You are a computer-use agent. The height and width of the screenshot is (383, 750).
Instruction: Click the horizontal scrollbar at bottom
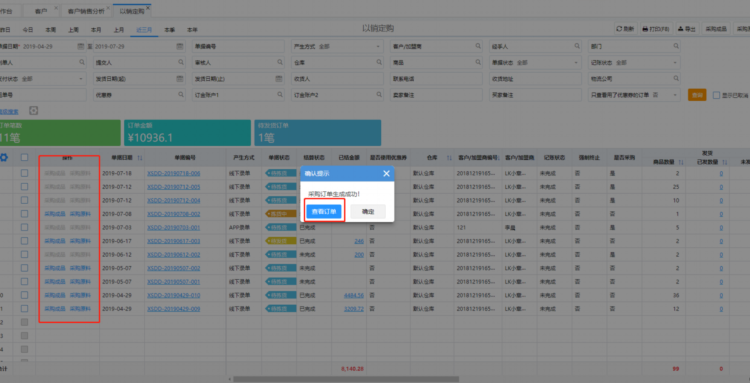point(346,379)
